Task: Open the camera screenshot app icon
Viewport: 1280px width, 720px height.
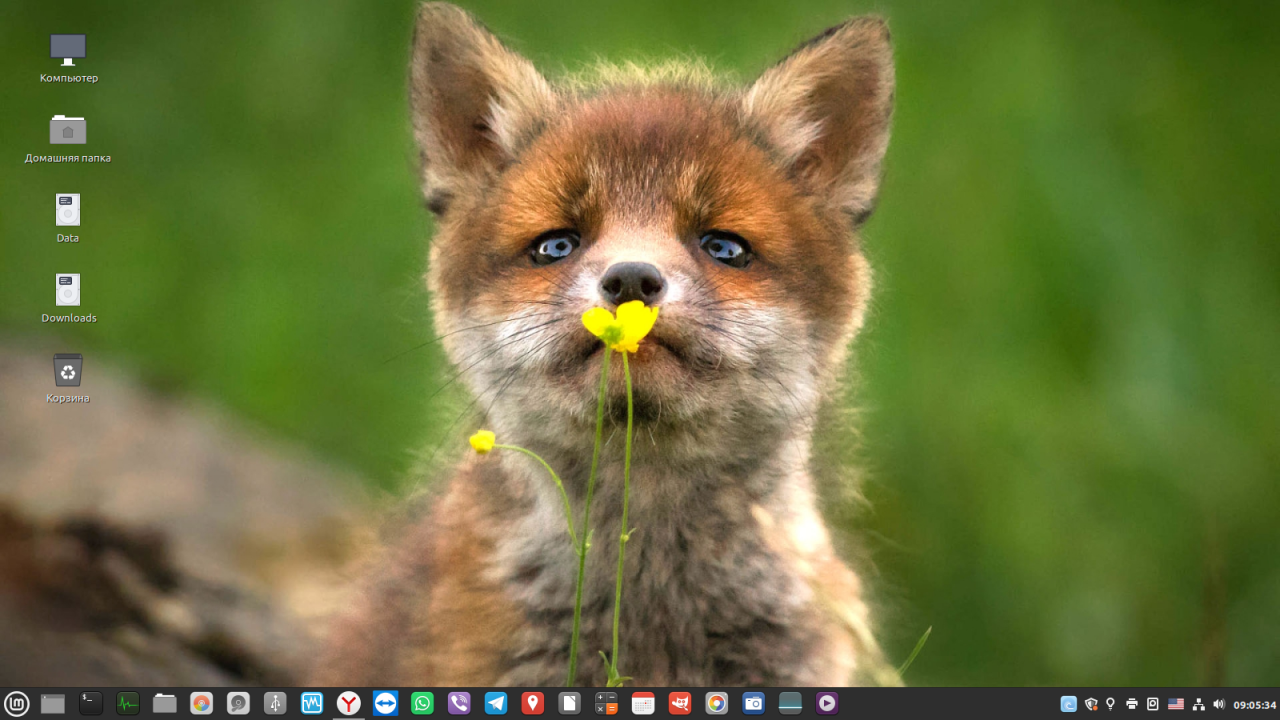Action: coord(753,704)
